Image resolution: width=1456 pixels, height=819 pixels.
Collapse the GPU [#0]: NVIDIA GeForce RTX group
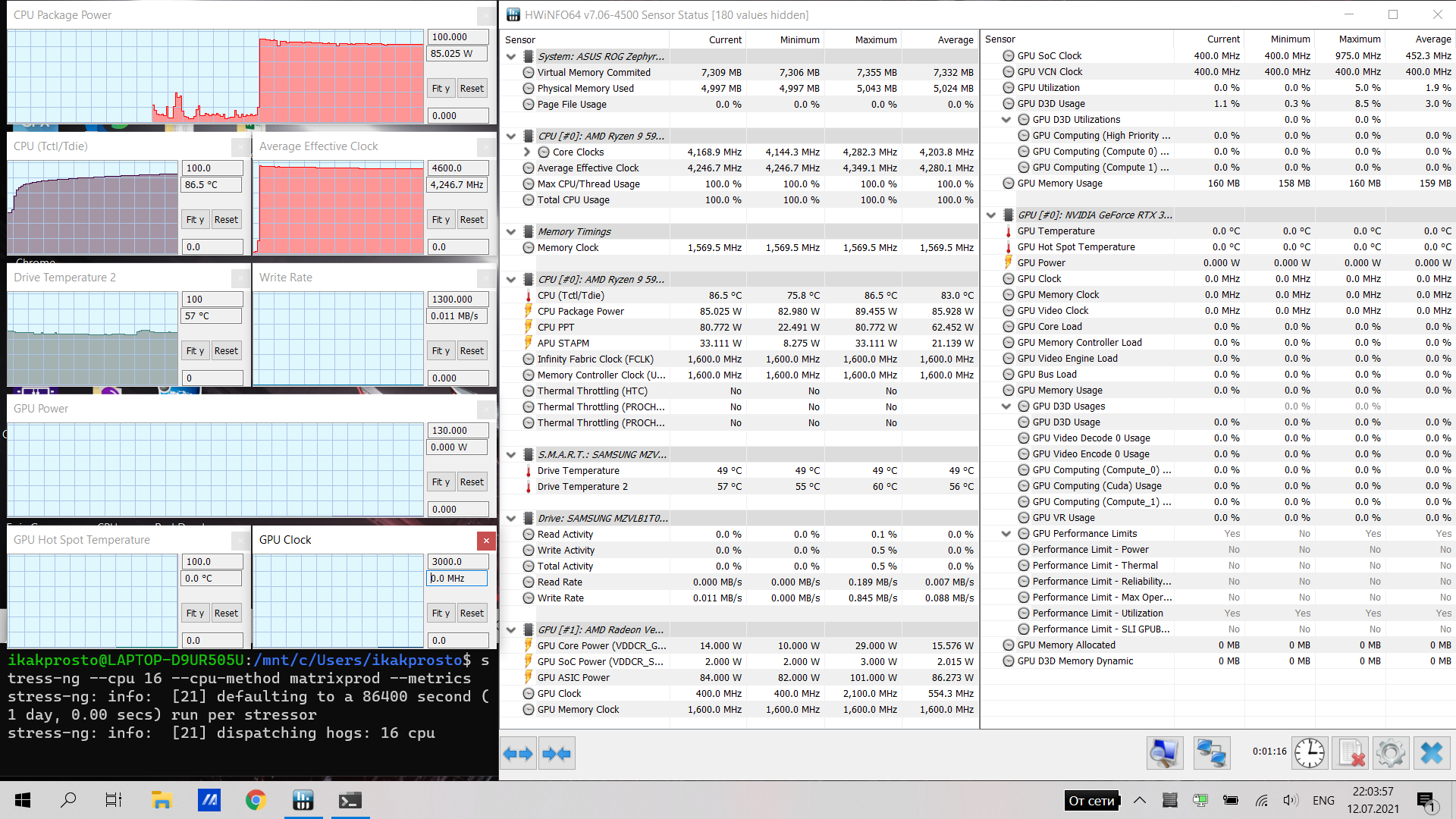[x=991, y=215]
